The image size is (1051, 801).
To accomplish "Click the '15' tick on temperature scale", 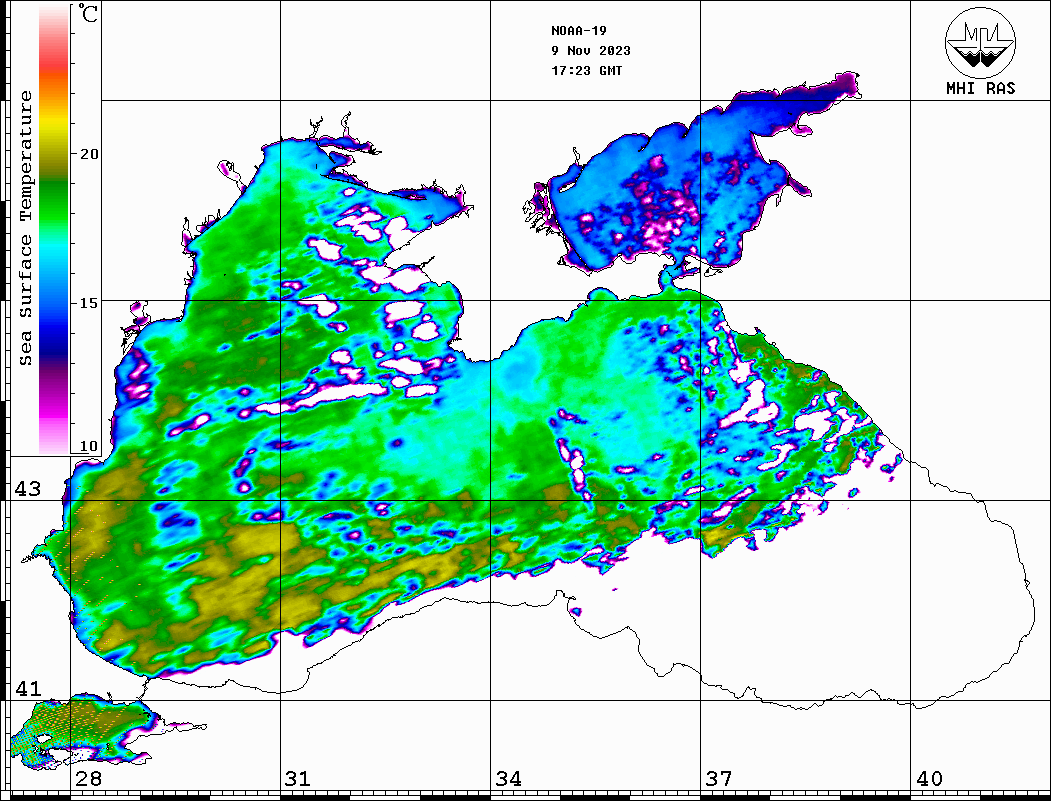I will pyautogui.click(x=88, y=303).
